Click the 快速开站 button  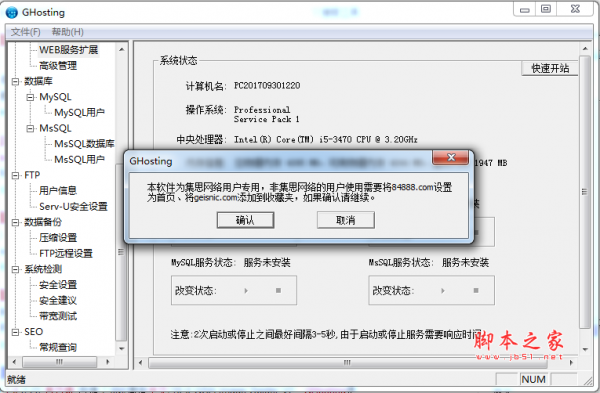550,68
